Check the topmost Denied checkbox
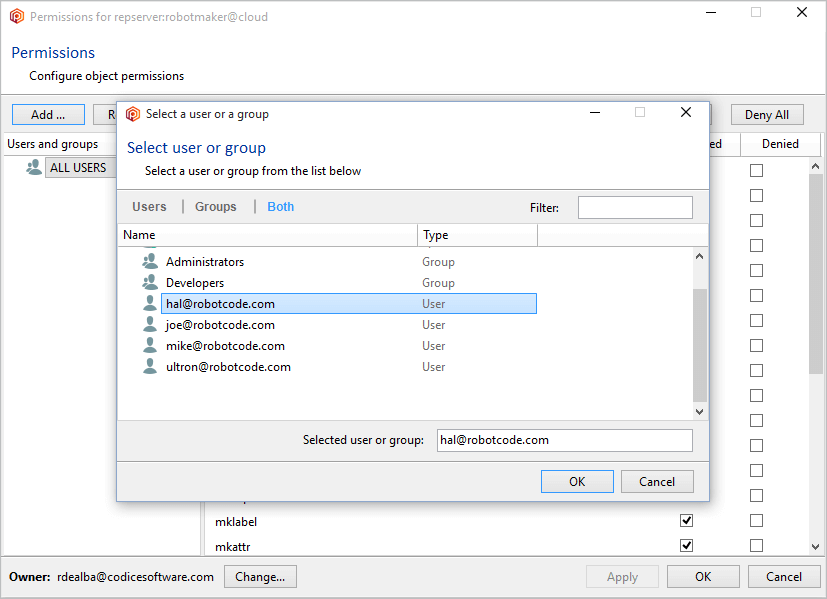 [x=756, y=171]
